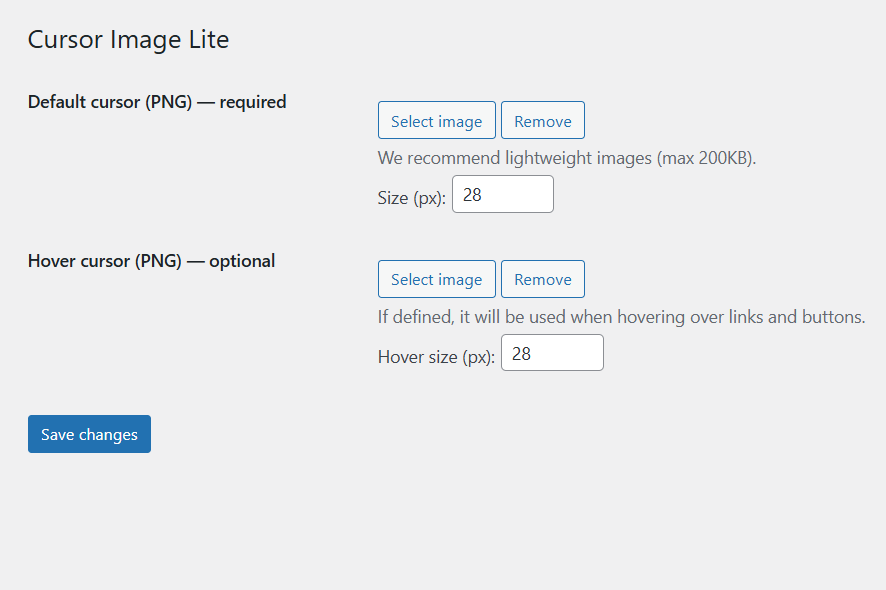Focus the Hover size (px) input field
This screenshot has width=886, height=590.
click(x=552, y=353)
